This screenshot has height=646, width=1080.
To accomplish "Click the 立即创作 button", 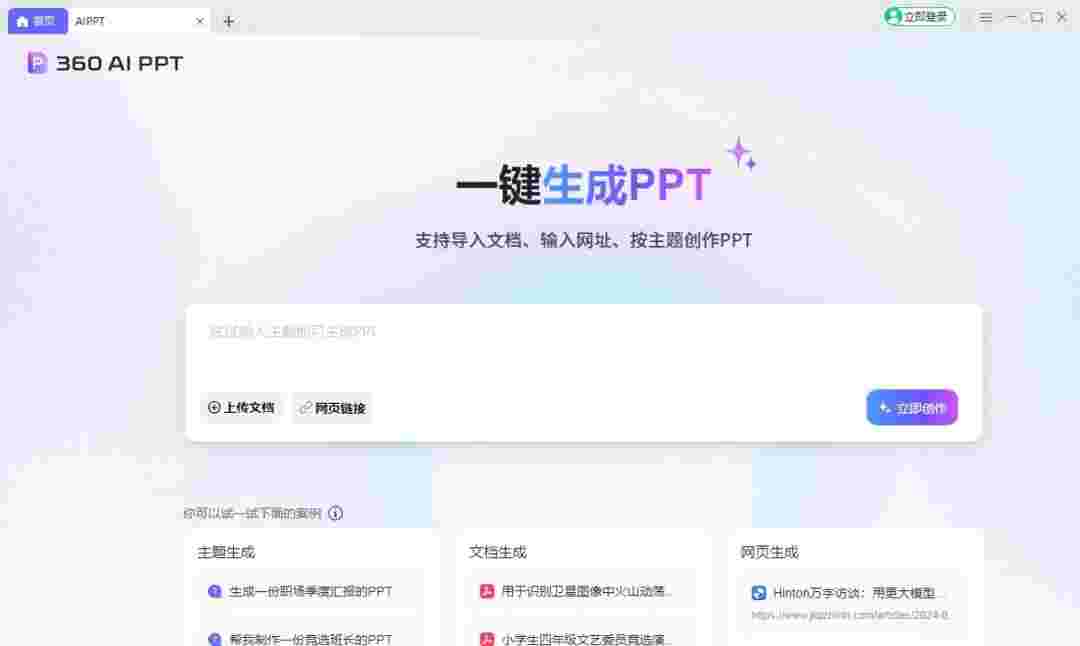I will click(911, 407).
